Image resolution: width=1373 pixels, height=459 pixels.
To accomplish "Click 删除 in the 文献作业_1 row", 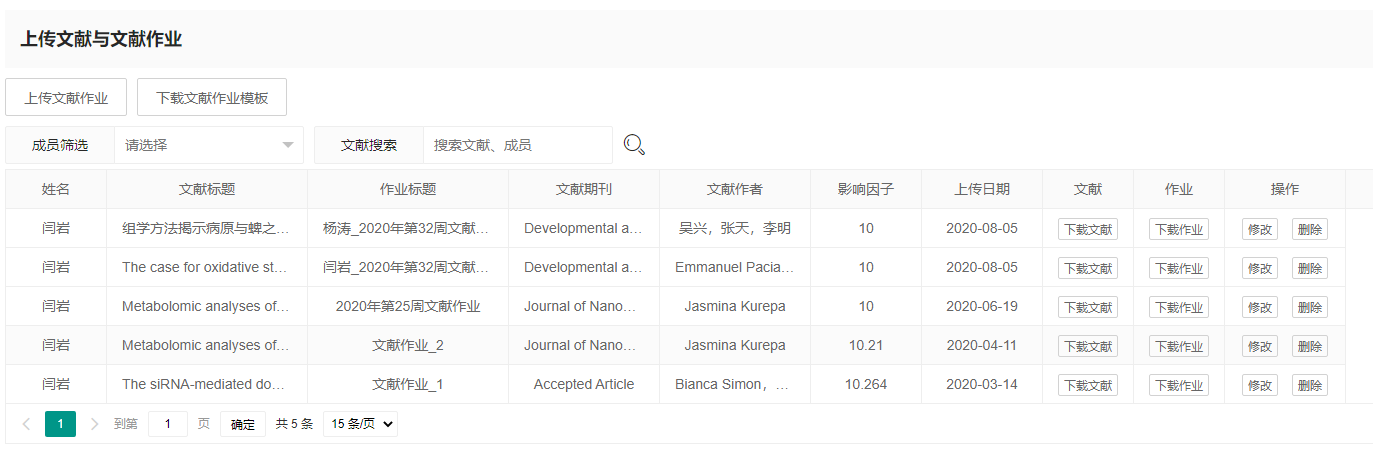I will click(1310, 385).
